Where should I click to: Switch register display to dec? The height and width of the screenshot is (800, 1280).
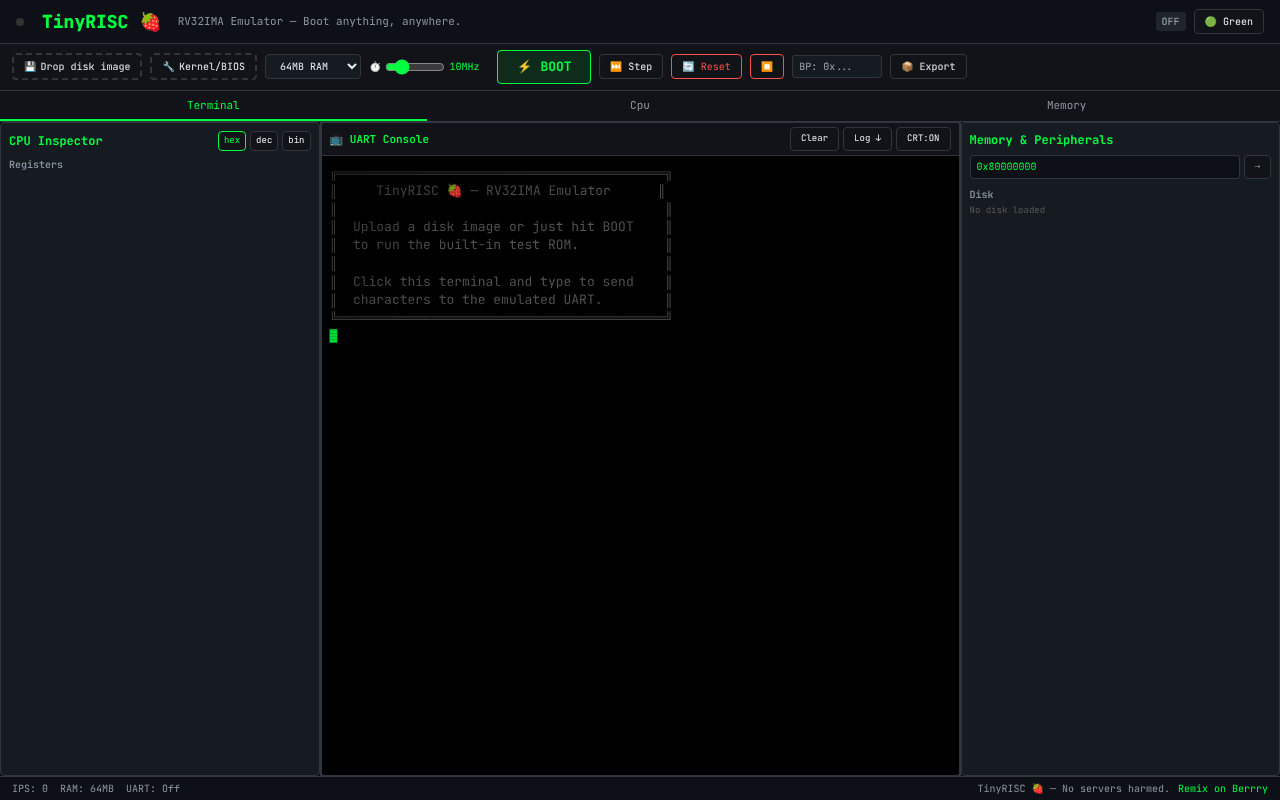coord(264,141)
